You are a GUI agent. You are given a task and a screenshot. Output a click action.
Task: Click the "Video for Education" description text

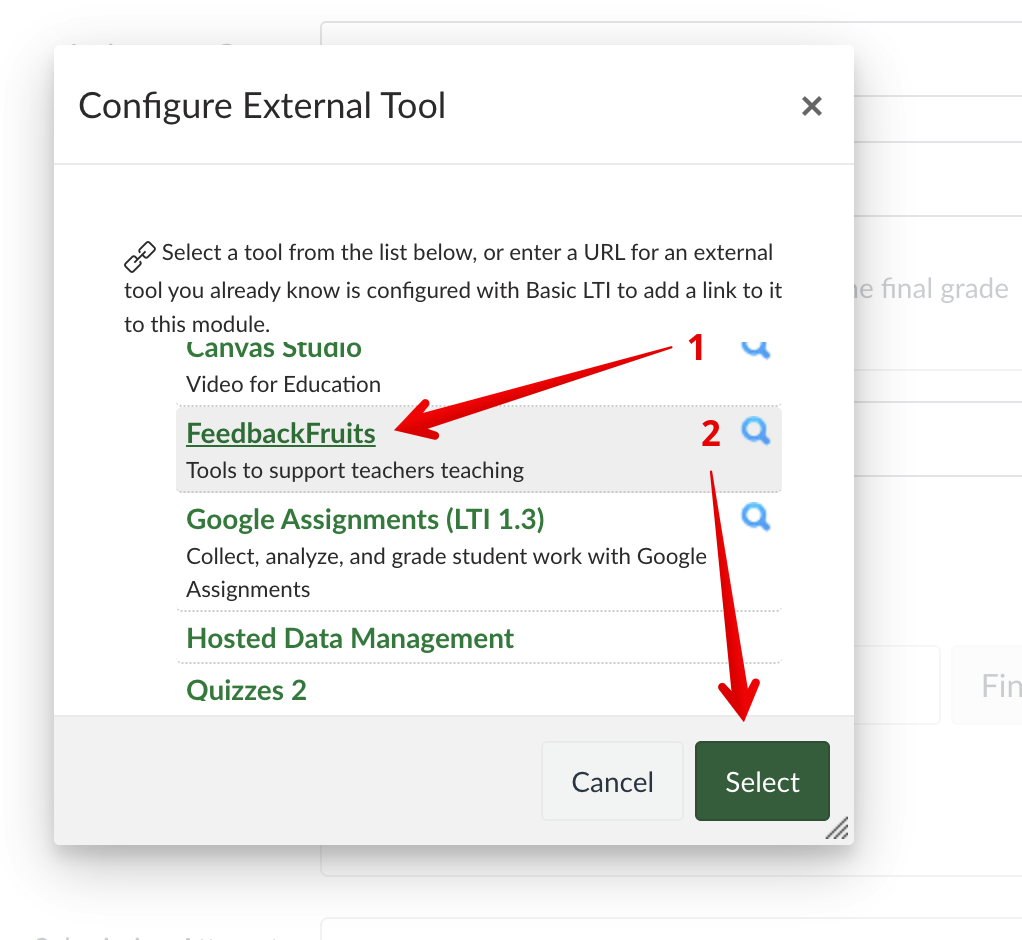[283, 384]
